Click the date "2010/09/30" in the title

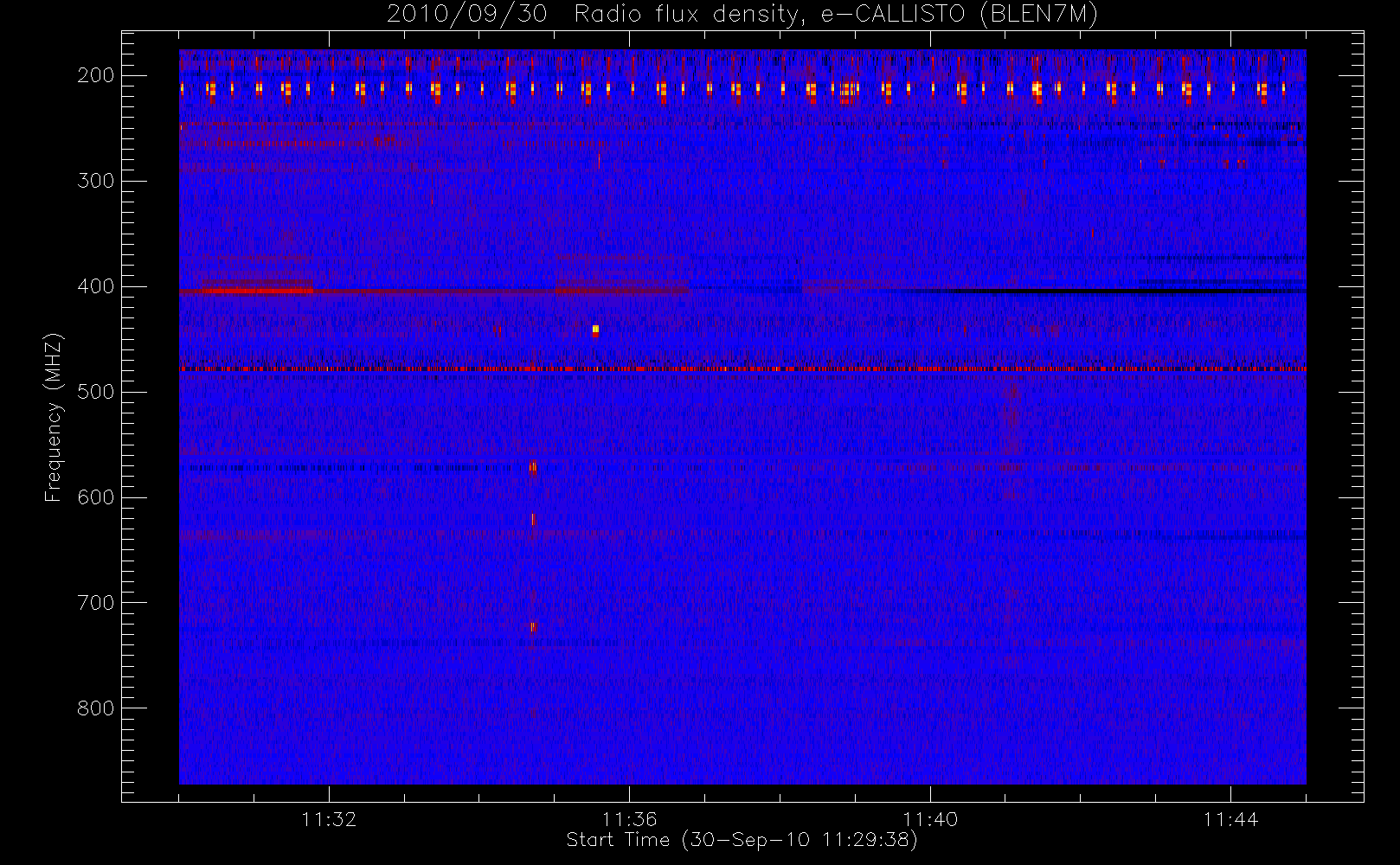pyautogui.click(x=467, y=15)
